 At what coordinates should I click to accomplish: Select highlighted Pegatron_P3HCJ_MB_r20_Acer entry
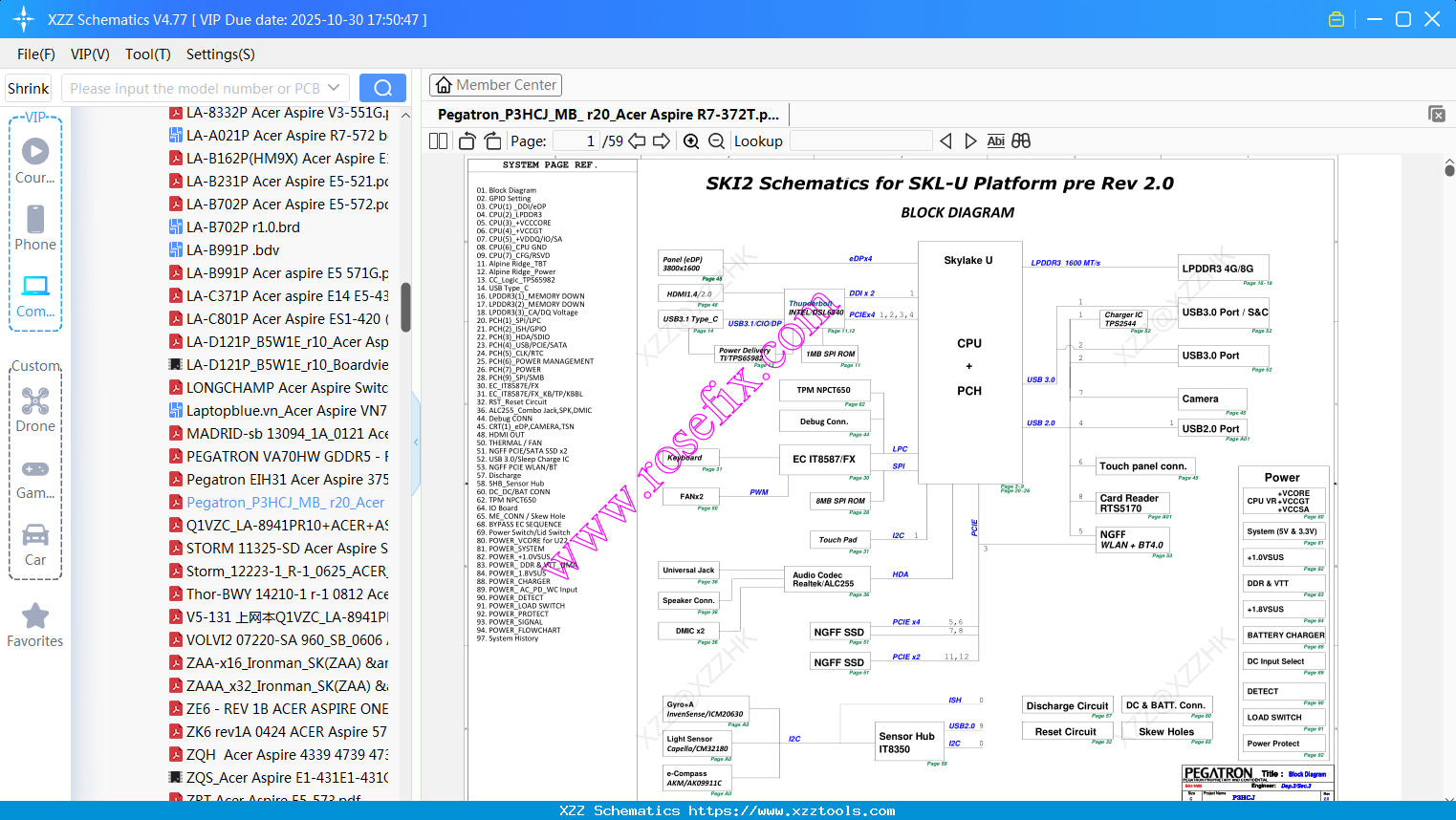tap(277, 503)
